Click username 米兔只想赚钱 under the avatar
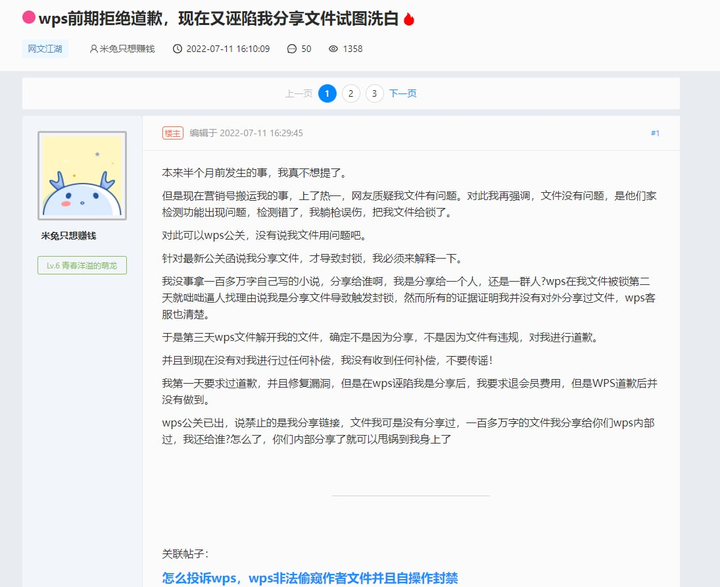The image size is (720, 587). pyautogui.click(x=68, y=236)
